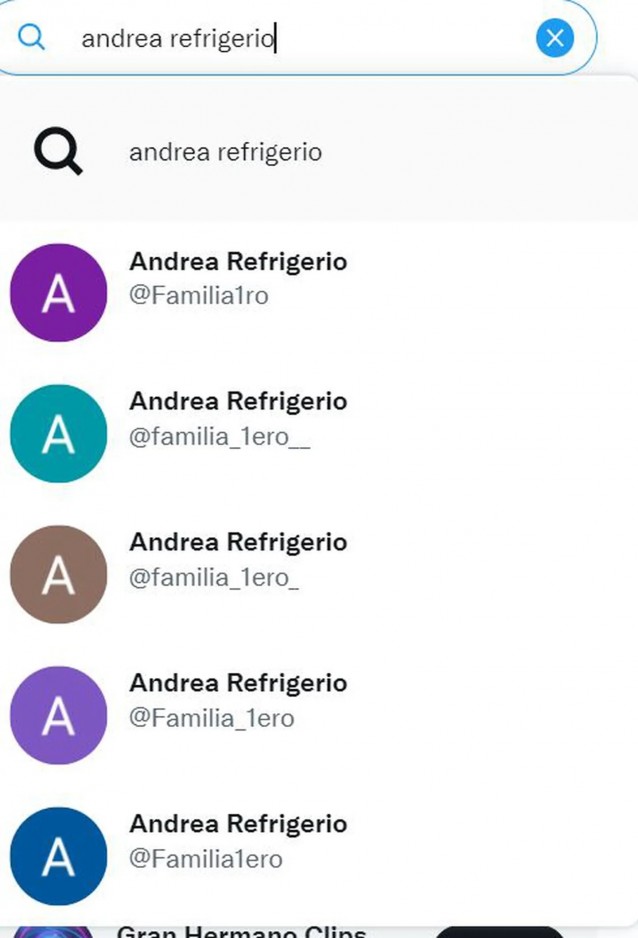Viewport: 638px width, 938px height.
Task: Click the Gran Hermano Clips account name
Action: pyautogui.click(x=241, y=931)
